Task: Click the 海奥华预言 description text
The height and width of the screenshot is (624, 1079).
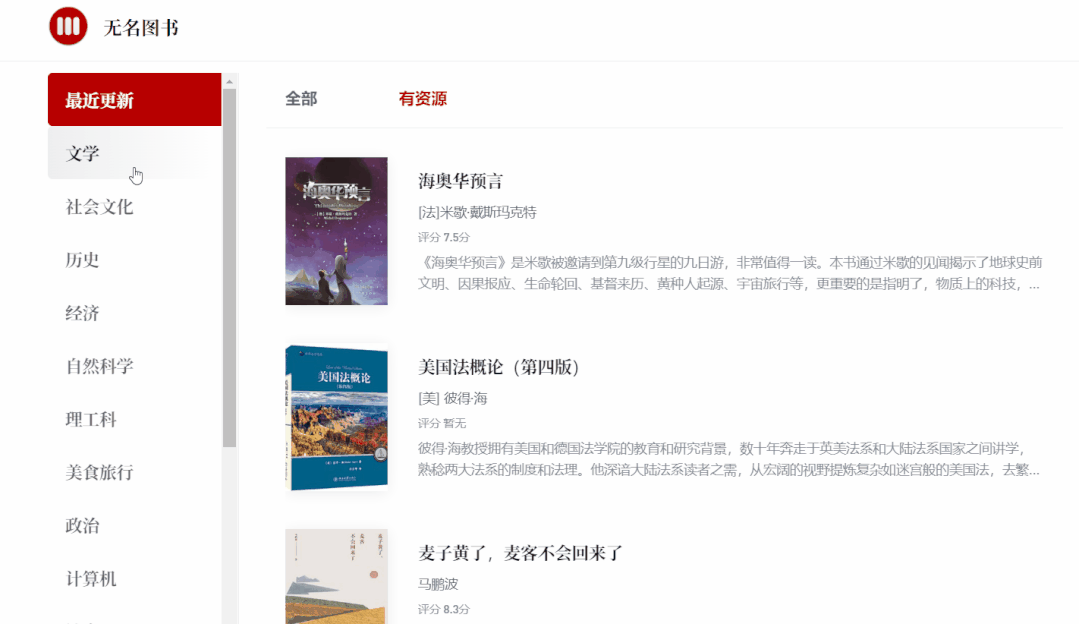Action: 729,273
